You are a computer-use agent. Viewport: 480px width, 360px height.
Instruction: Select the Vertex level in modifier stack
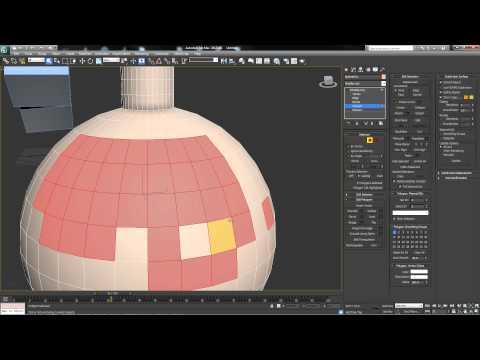(356, 94)
